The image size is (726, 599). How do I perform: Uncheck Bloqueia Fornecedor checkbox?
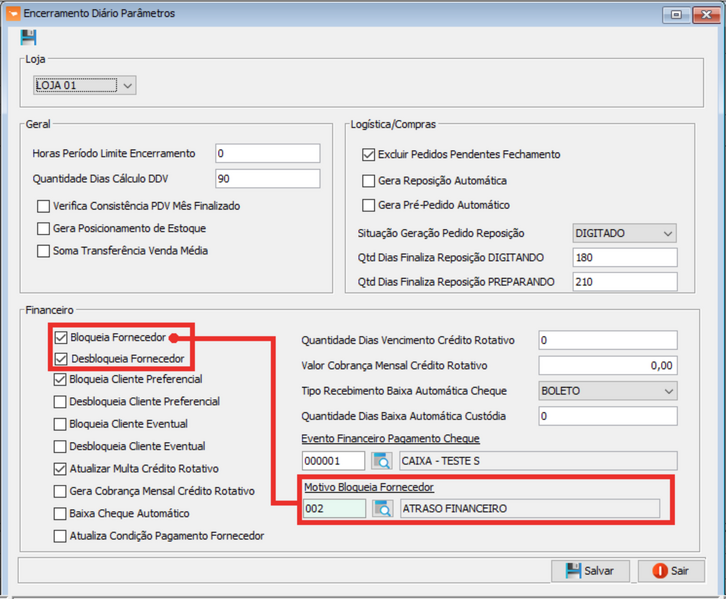point(61,338)
